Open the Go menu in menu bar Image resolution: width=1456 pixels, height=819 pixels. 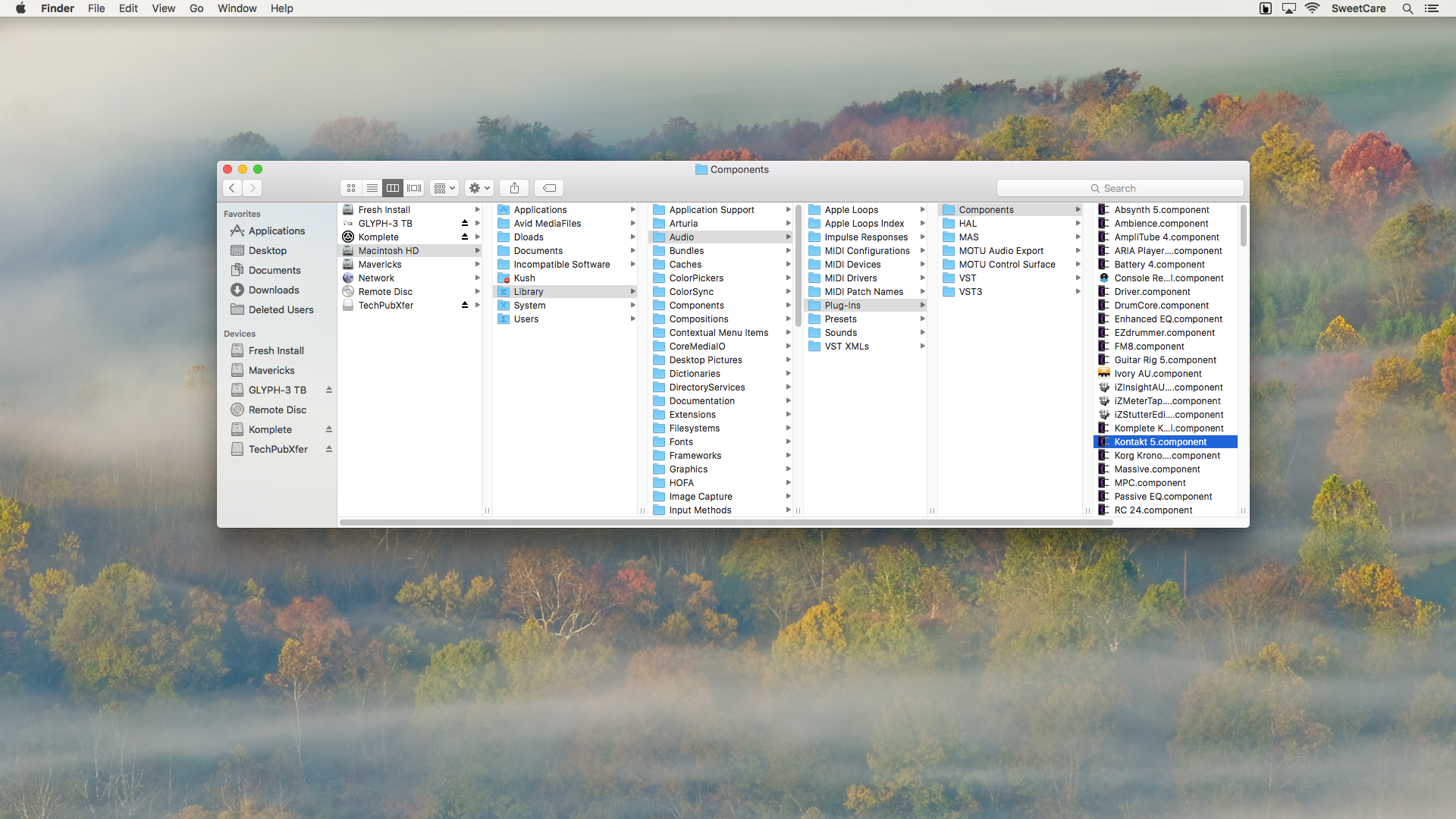point(197,8)
